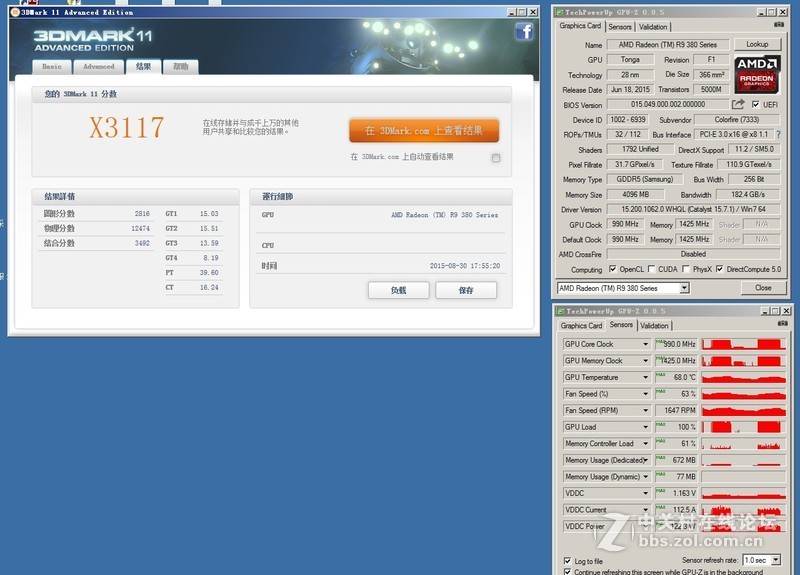Open the GPU Load sensor dropdown

pyautogui.click(x=645, y=427)
